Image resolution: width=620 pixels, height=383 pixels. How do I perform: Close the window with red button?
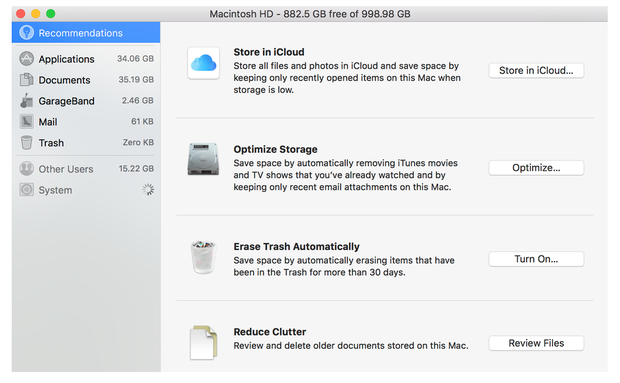[21, 14]
